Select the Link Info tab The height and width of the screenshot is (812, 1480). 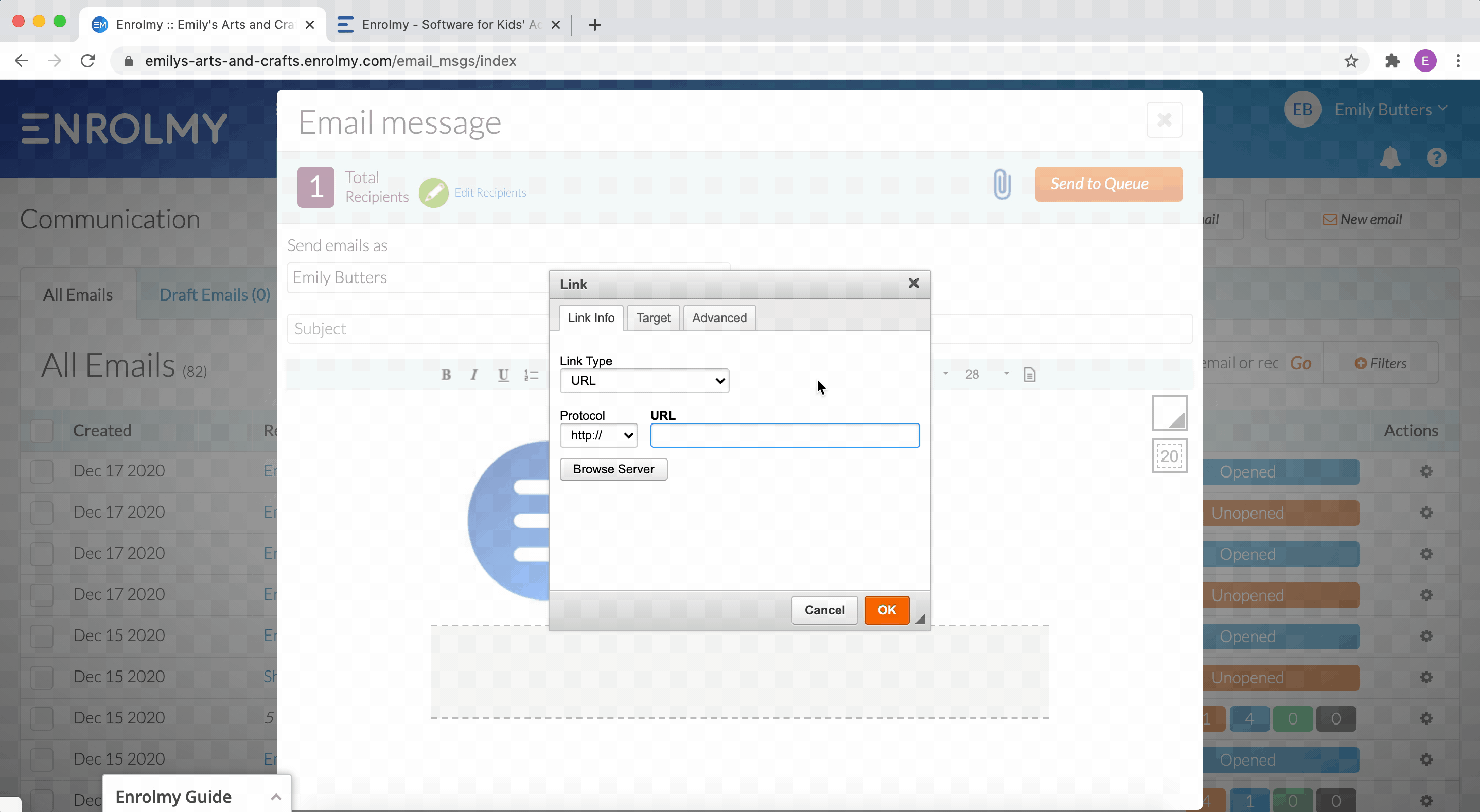tap(591, 318)
